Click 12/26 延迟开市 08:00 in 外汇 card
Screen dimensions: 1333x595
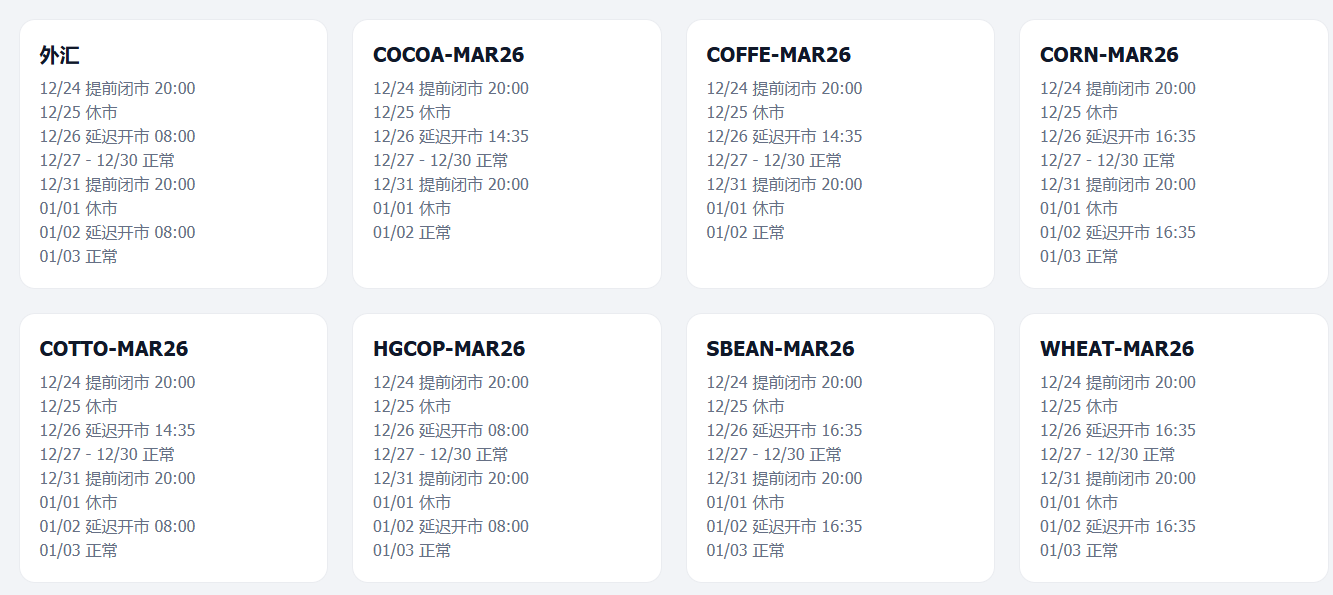coord(118,137)
